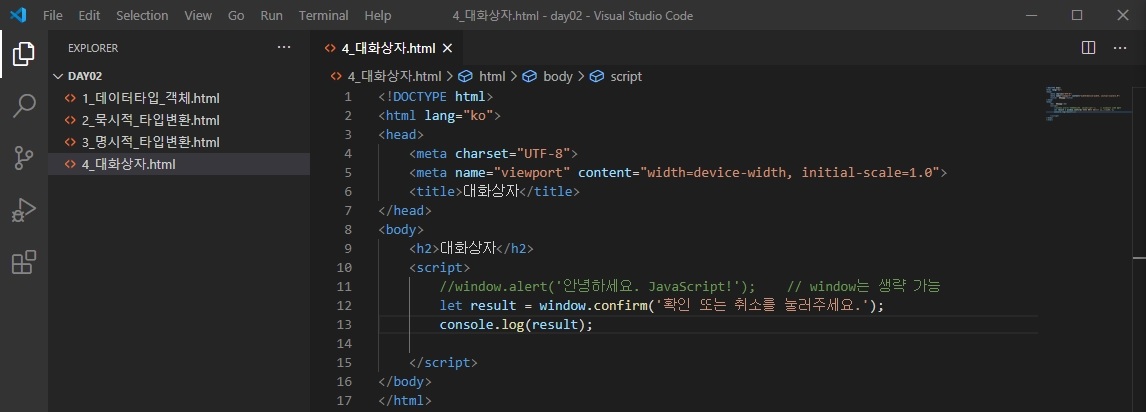
Task: Click the <title>대화상자</title> line
Action: (x=494, y=191)
